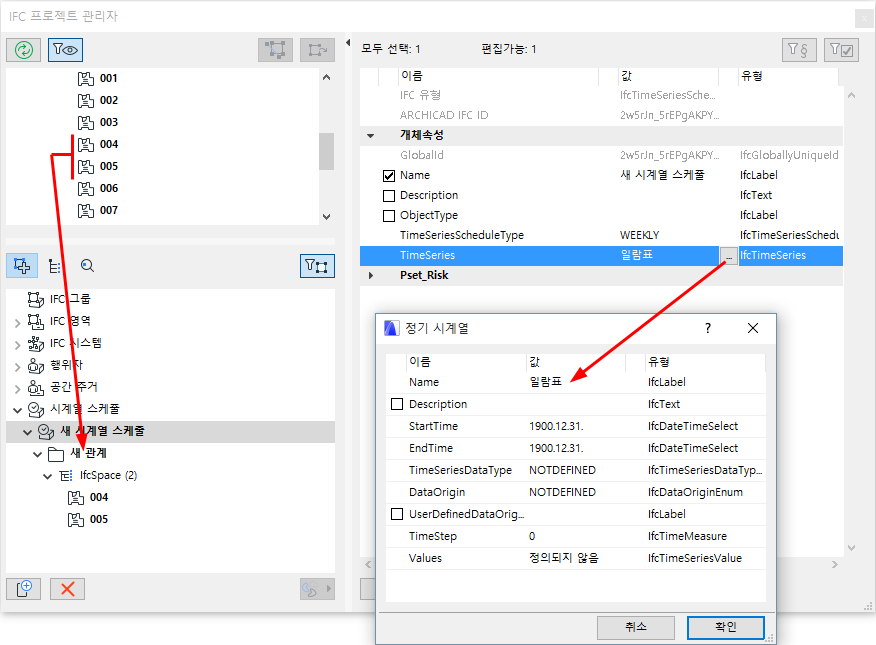Toggle filter selected elements button
Screen dimensions: 876x645
point(317,265)
